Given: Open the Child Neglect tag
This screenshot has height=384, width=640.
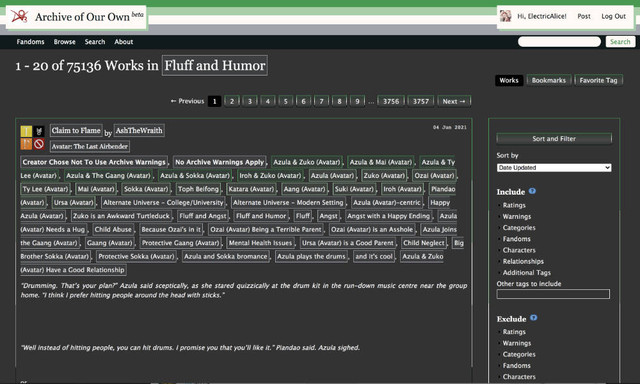Looking at the screenshot, I should (x=424, y=243).
